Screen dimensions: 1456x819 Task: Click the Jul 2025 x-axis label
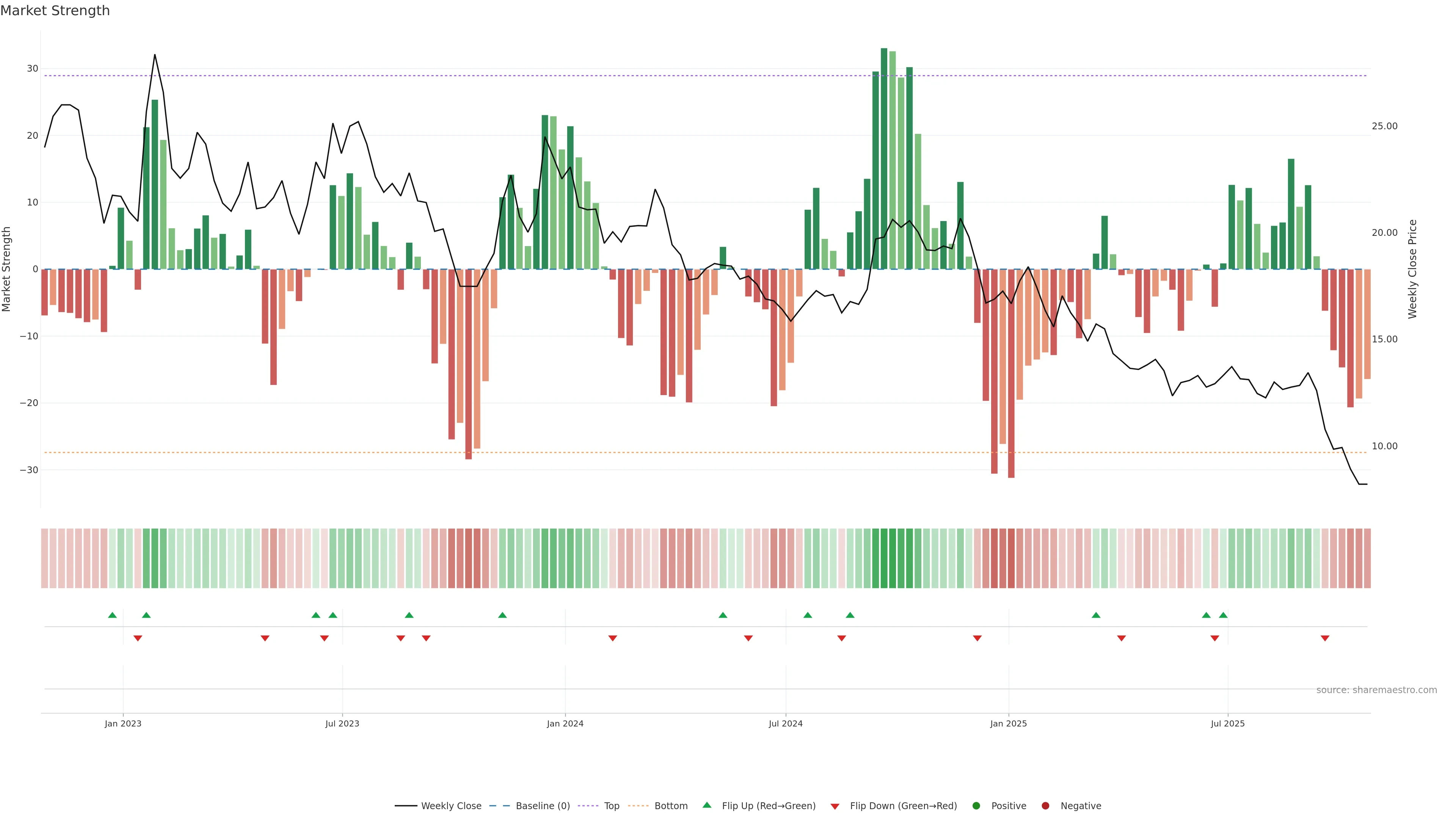1228,723
